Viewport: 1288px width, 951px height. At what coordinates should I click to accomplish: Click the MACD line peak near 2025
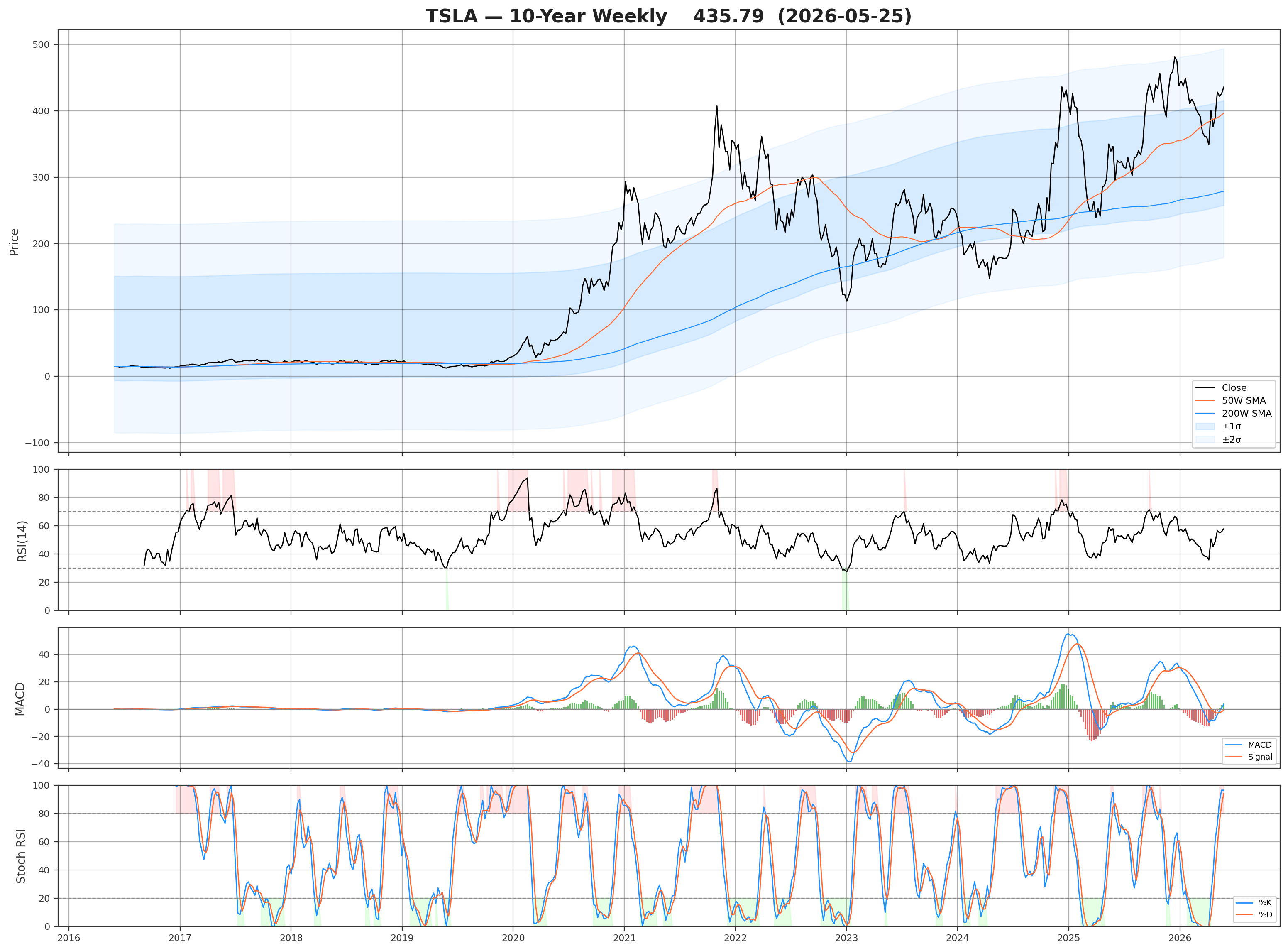(1068, 634)
